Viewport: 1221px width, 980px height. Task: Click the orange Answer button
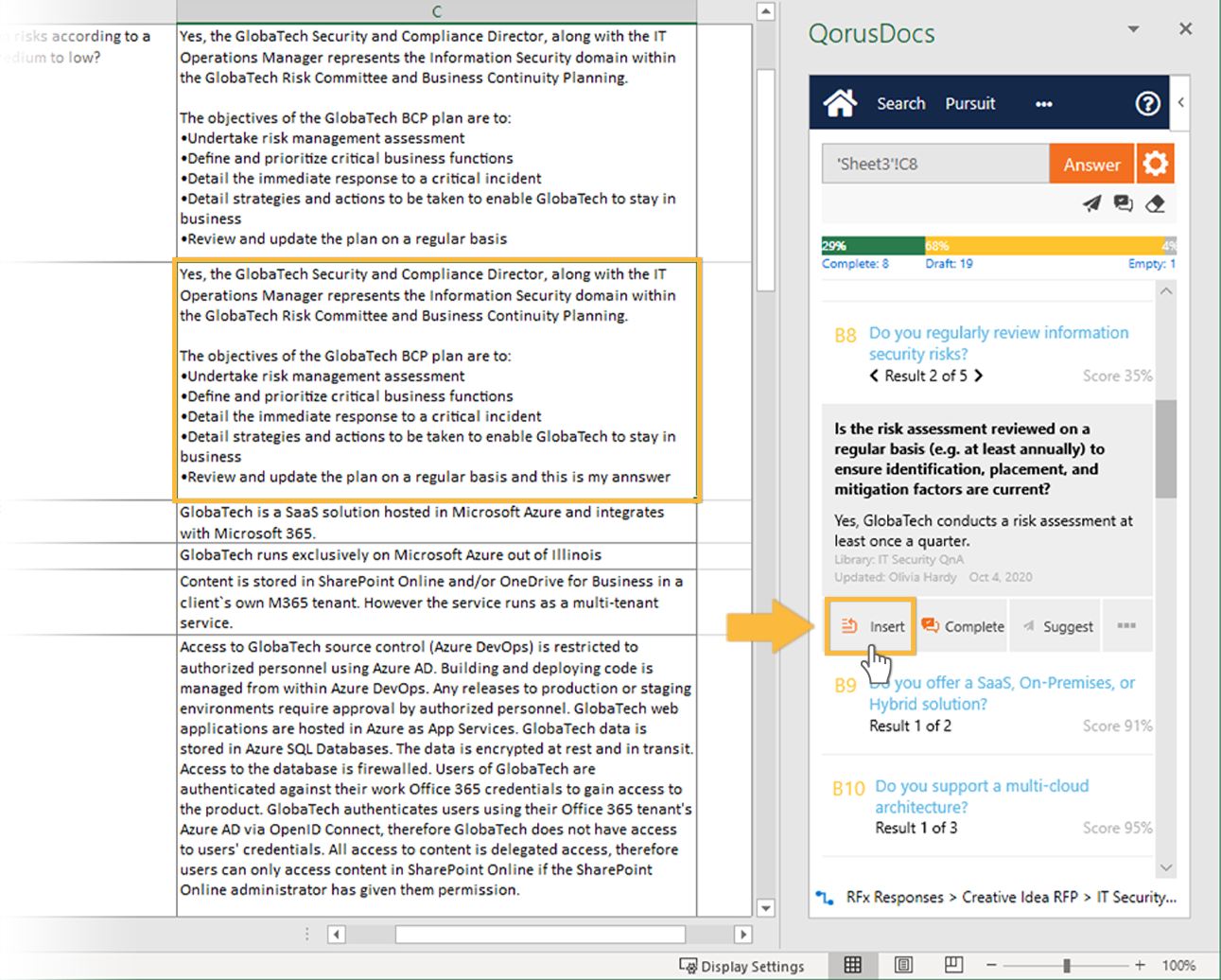coord(1090,165)
